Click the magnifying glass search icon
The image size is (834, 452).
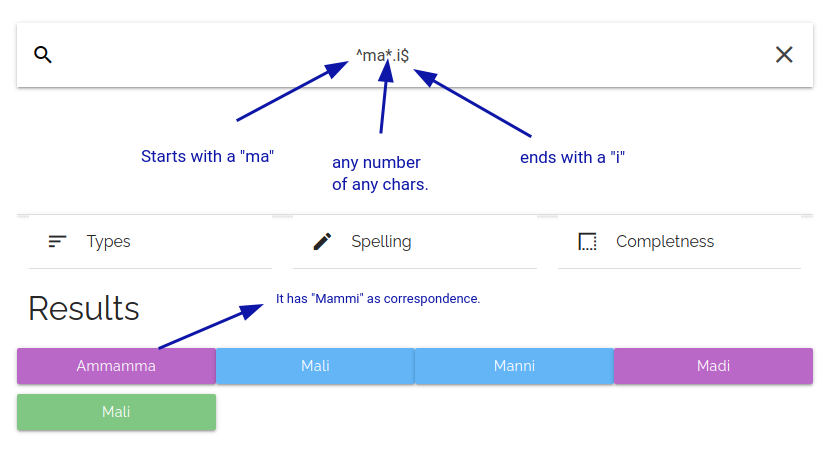pos(42,55)
